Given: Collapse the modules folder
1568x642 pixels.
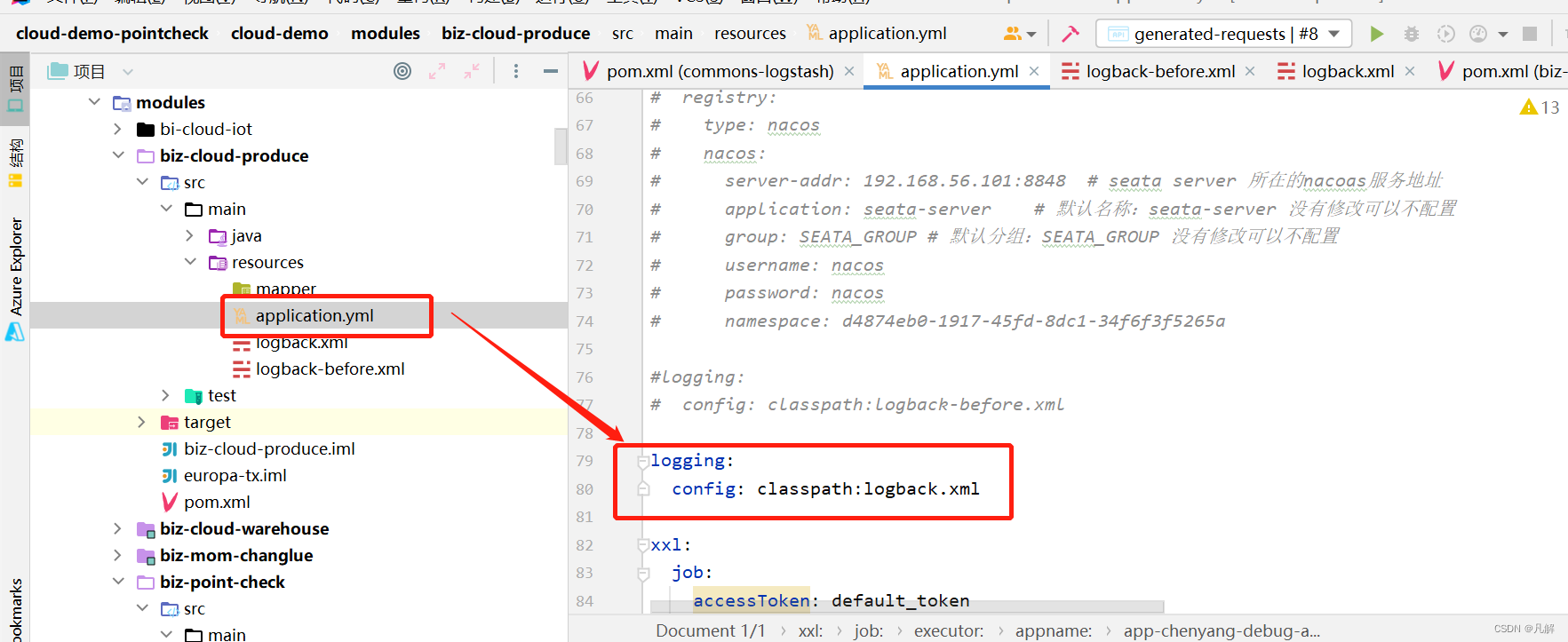Looking at the screenshot, I should coord(94,102).
